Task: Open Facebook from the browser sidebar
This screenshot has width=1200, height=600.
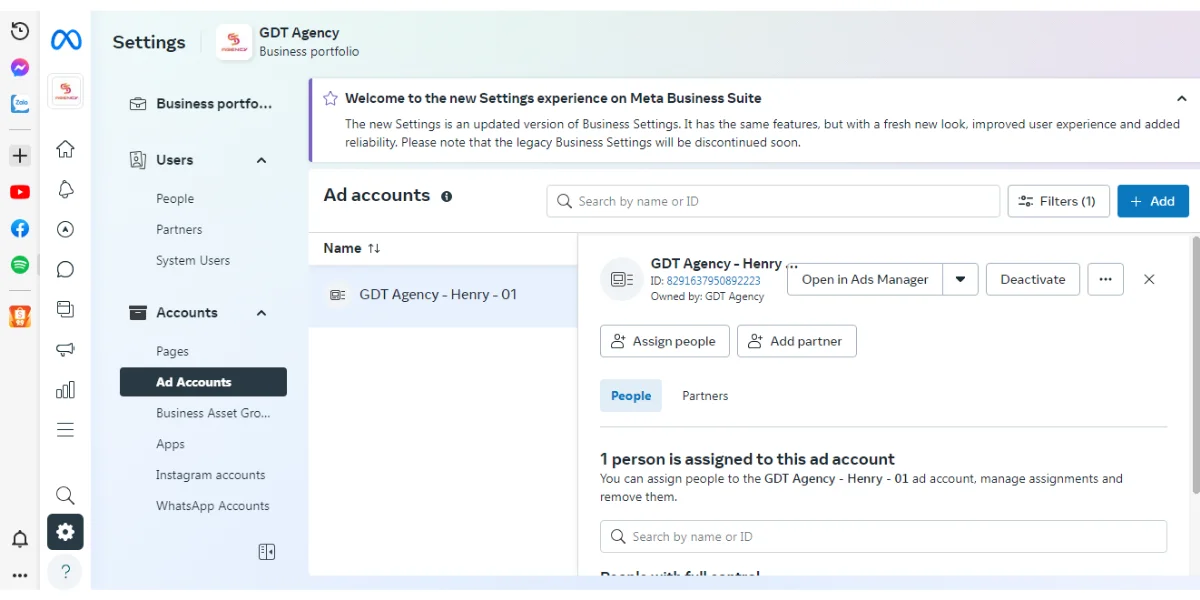Action: point(19,228)
